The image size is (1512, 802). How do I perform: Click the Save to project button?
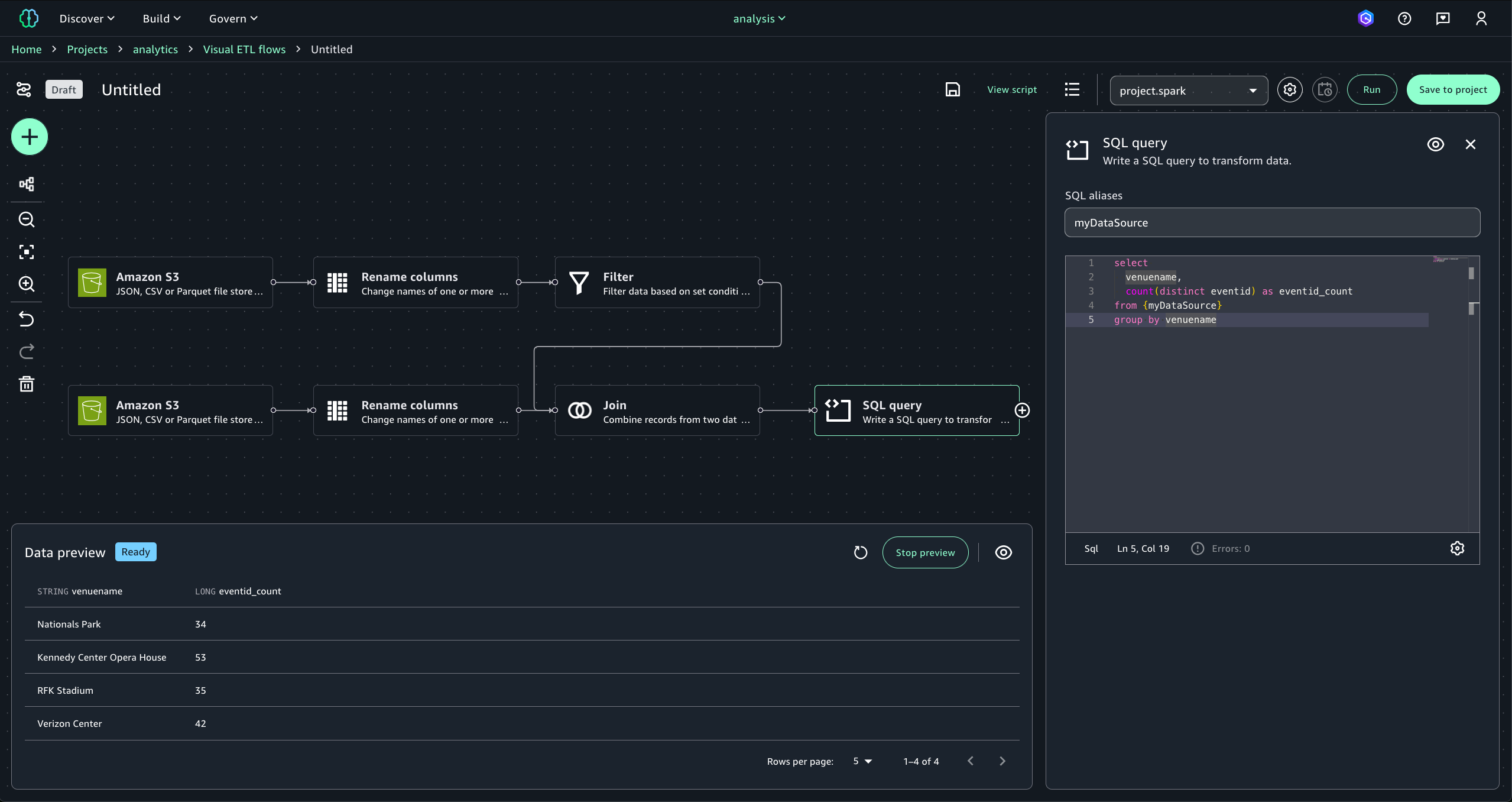(x=1452, y=90)
